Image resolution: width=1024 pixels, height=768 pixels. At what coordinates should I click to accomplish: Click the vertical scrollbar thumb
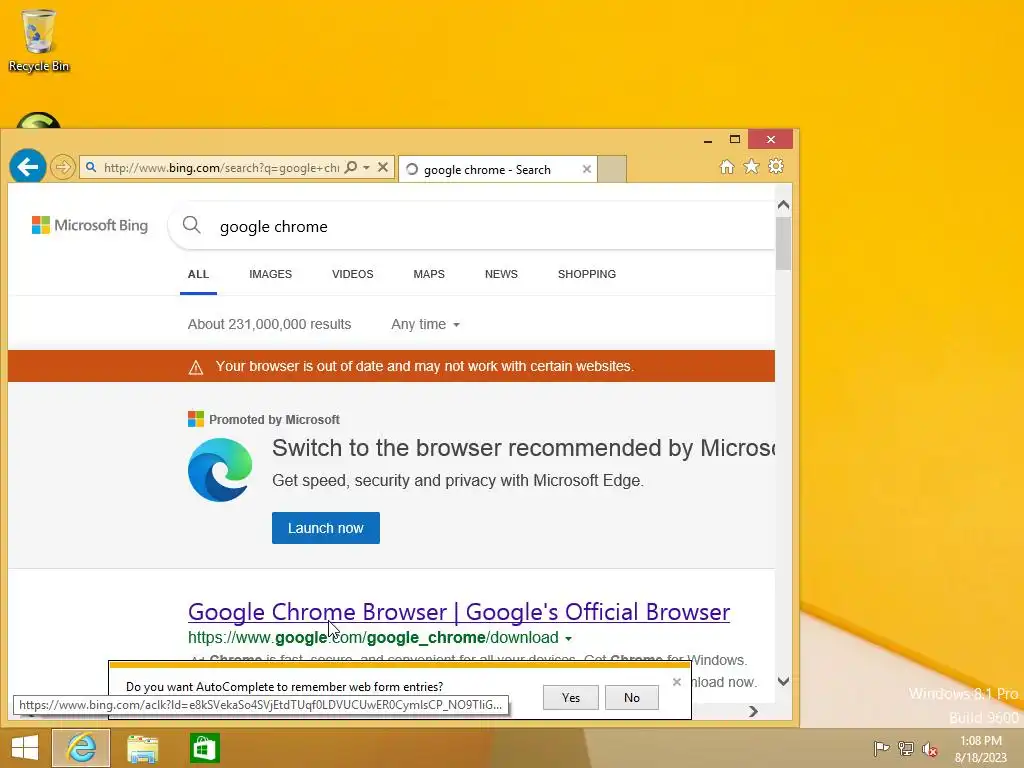pyautogui.click(x=784, y=243)
